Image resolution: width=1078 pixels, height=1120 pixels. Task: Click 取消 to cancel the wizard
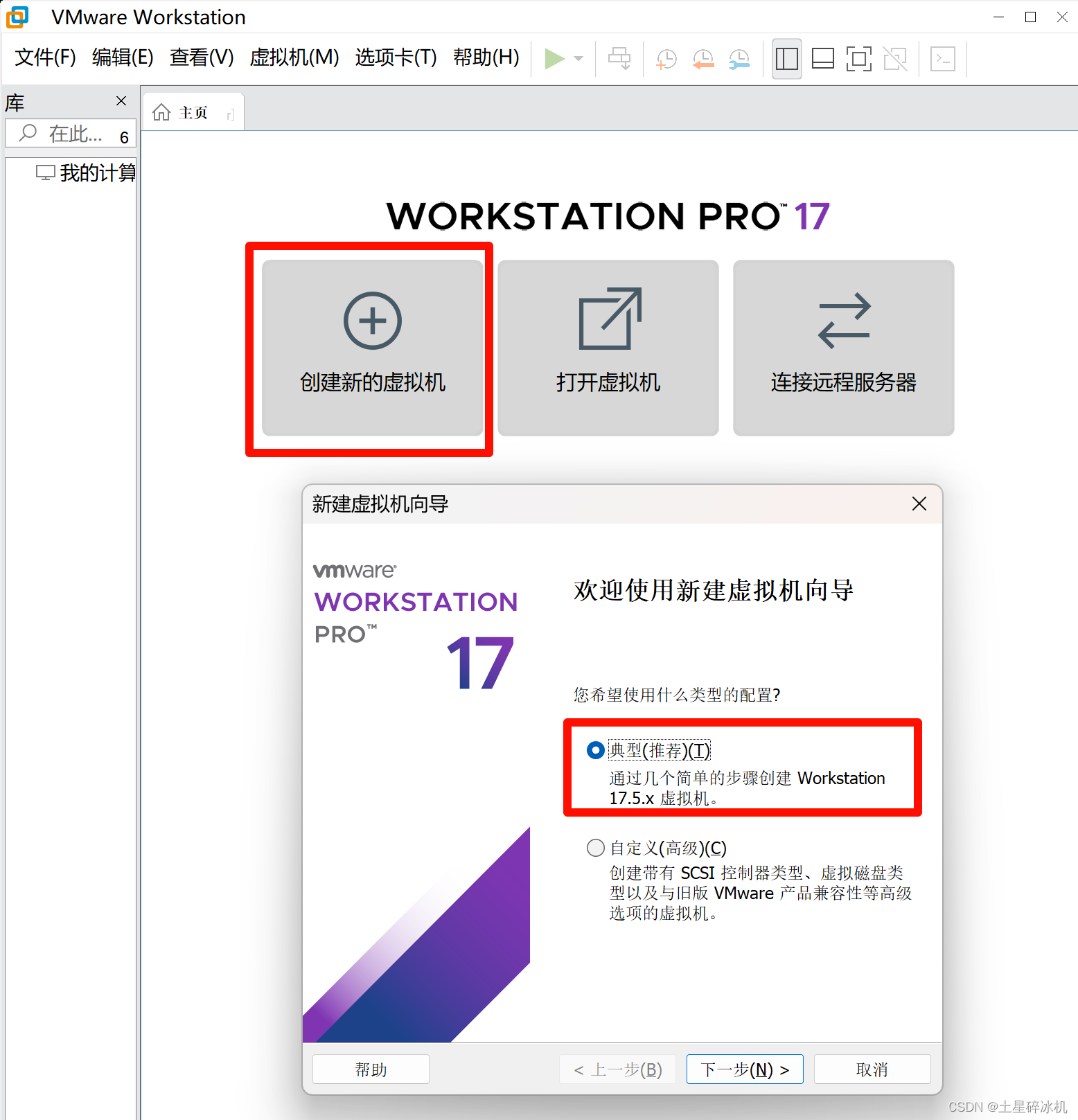(x=872, y=1069)
